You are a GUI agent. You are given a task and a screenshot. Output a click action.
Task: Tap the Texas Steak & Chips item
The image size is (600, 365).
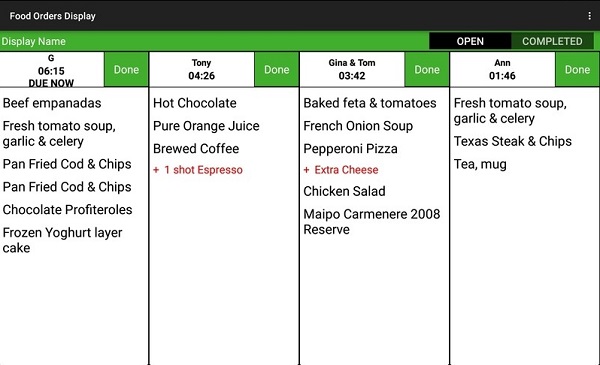(x=513, y=141)
